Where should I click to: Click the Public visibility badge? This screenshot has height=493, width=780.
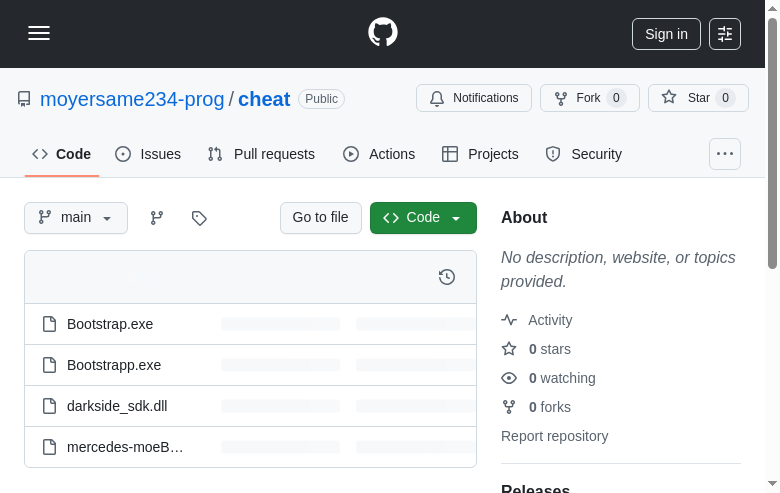point(321,99)
